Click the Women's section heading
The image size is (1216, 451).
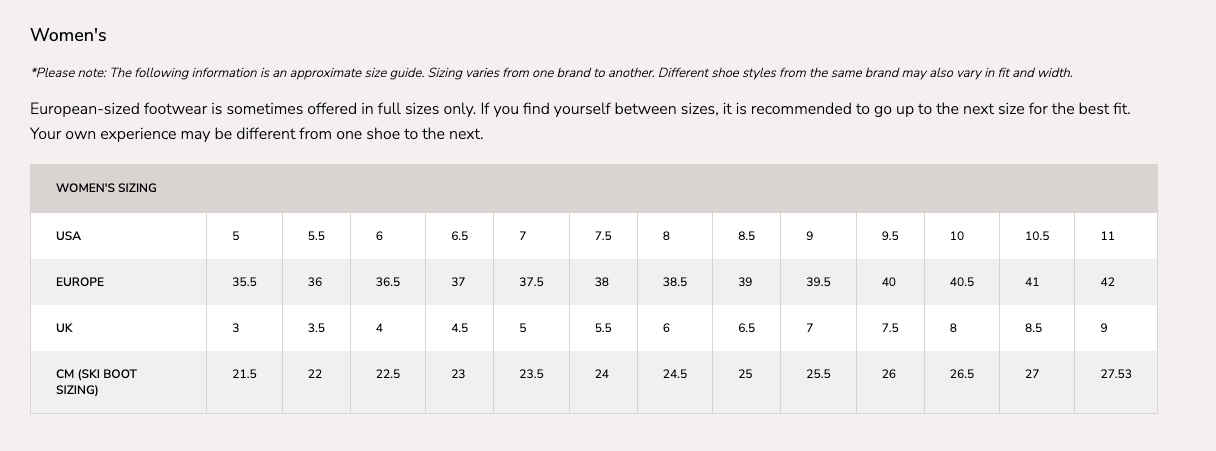pyautogui.click(x=68, y=35)
